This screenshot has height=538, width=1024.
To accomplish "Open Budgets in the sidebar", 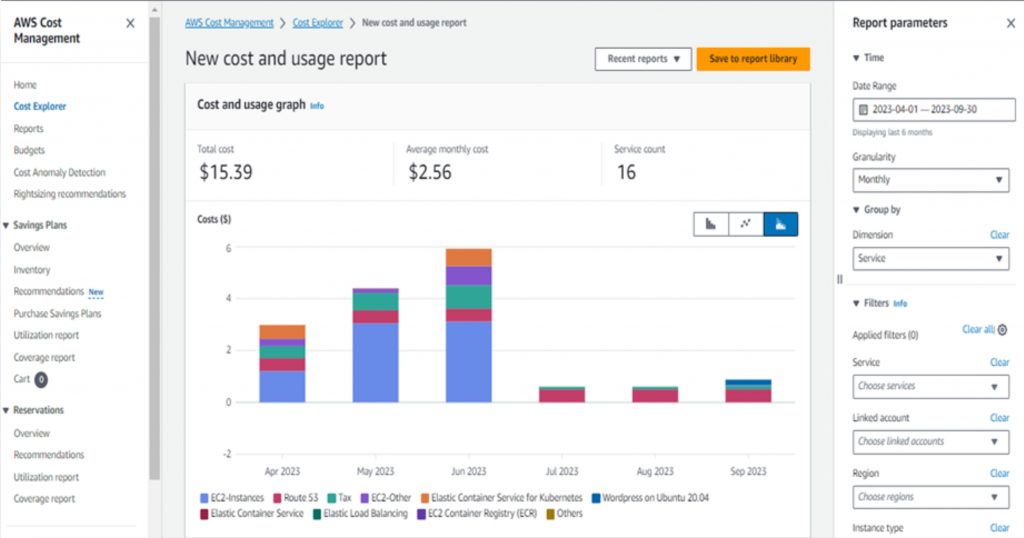I will (x=29, y=150).
